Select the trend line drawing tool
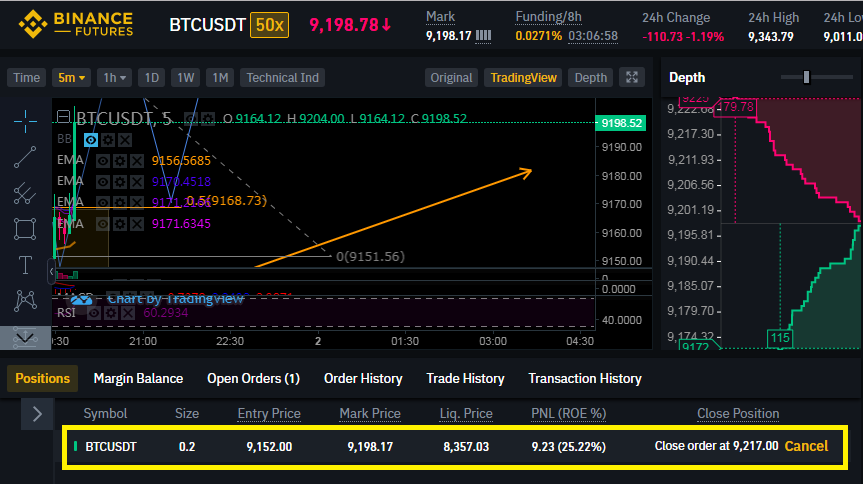This screenshot has width=863, height=484. point(25,157)
